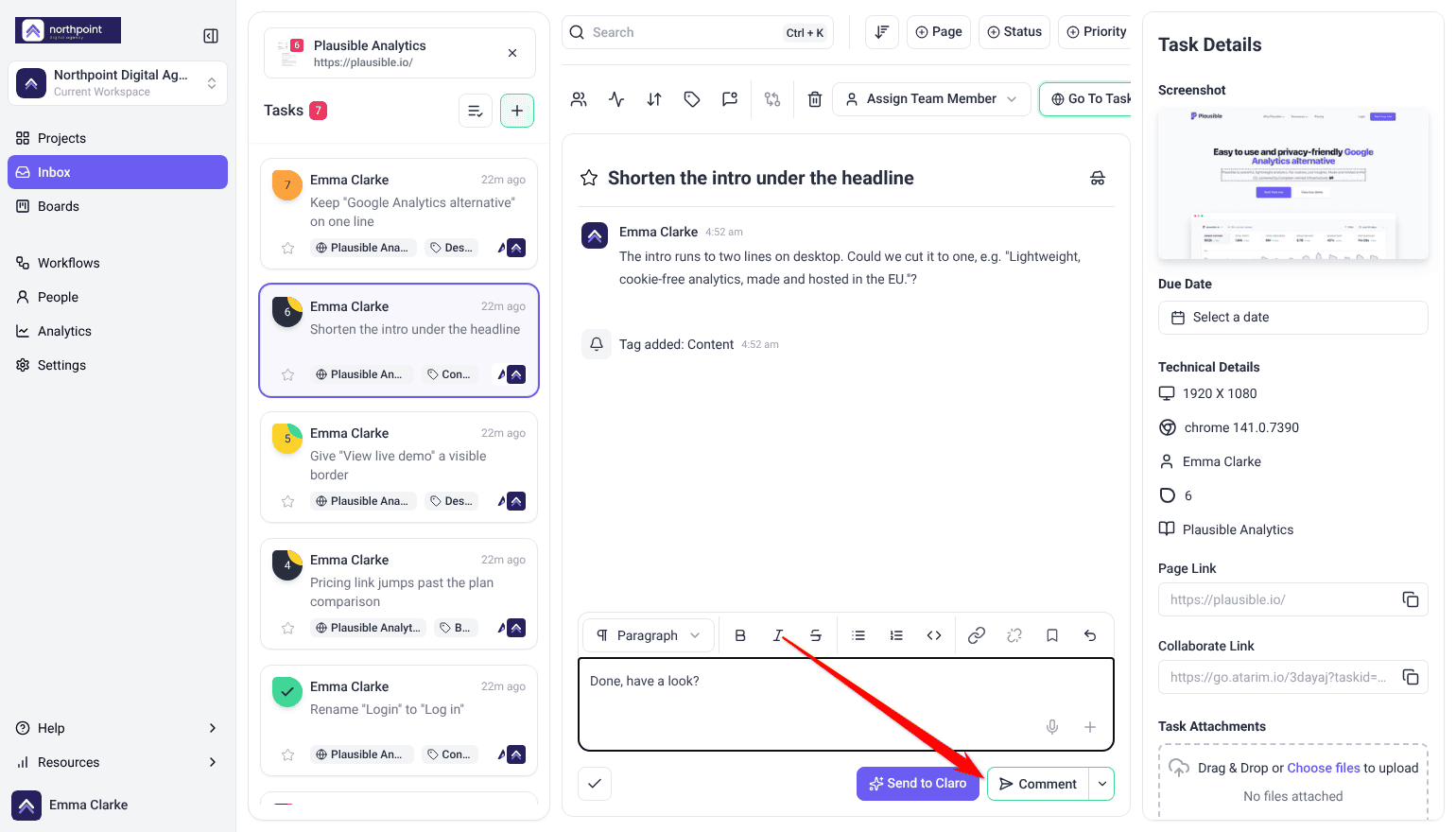Toggle italic formatting in editor
This screenshot has height=832, width=1456.
point(778,635)
